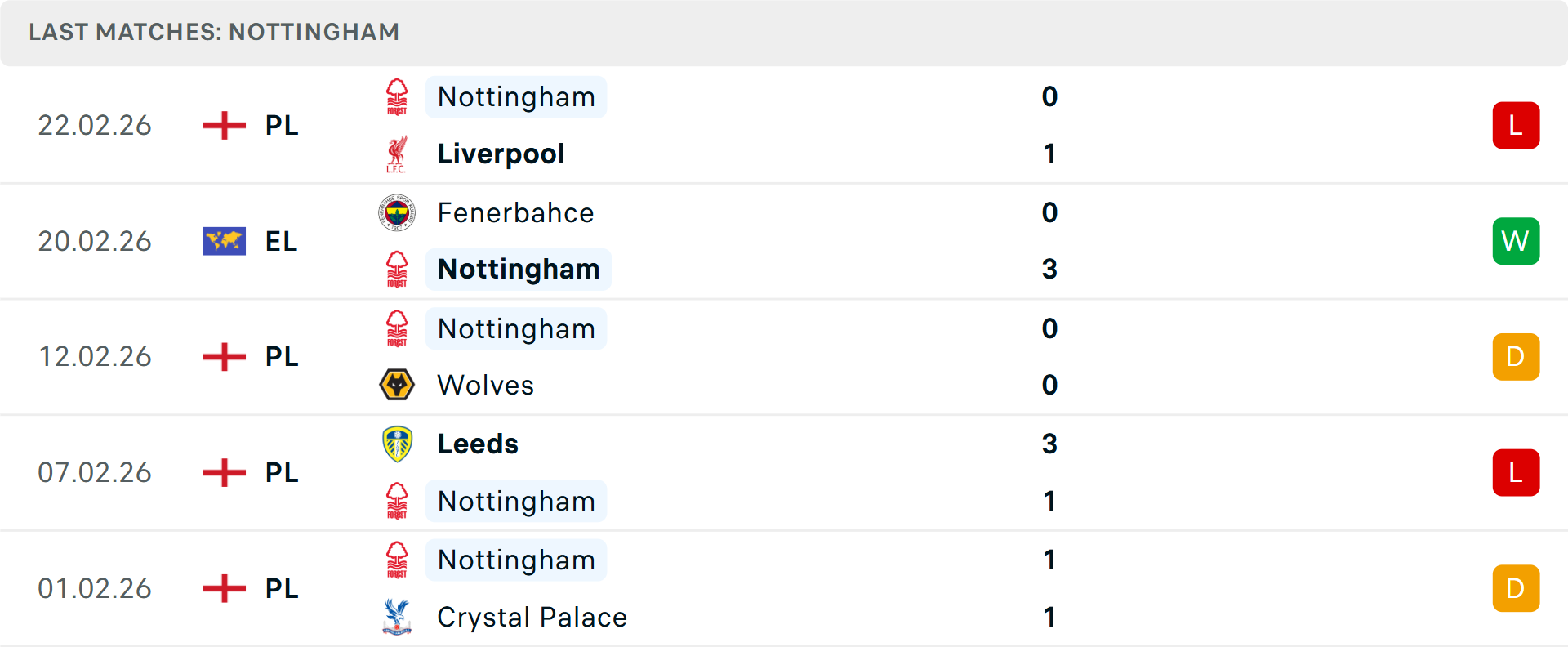Click the red L badge for Liverpool match

tap(1516, 126)
